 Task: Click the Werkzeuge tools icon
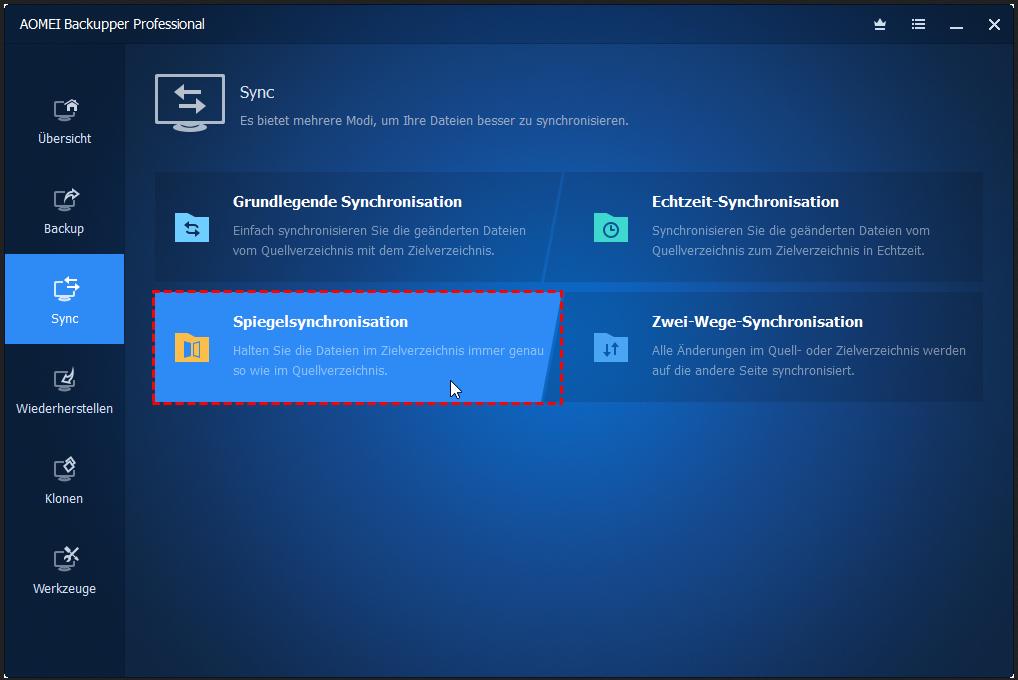(x=65, y=559)
